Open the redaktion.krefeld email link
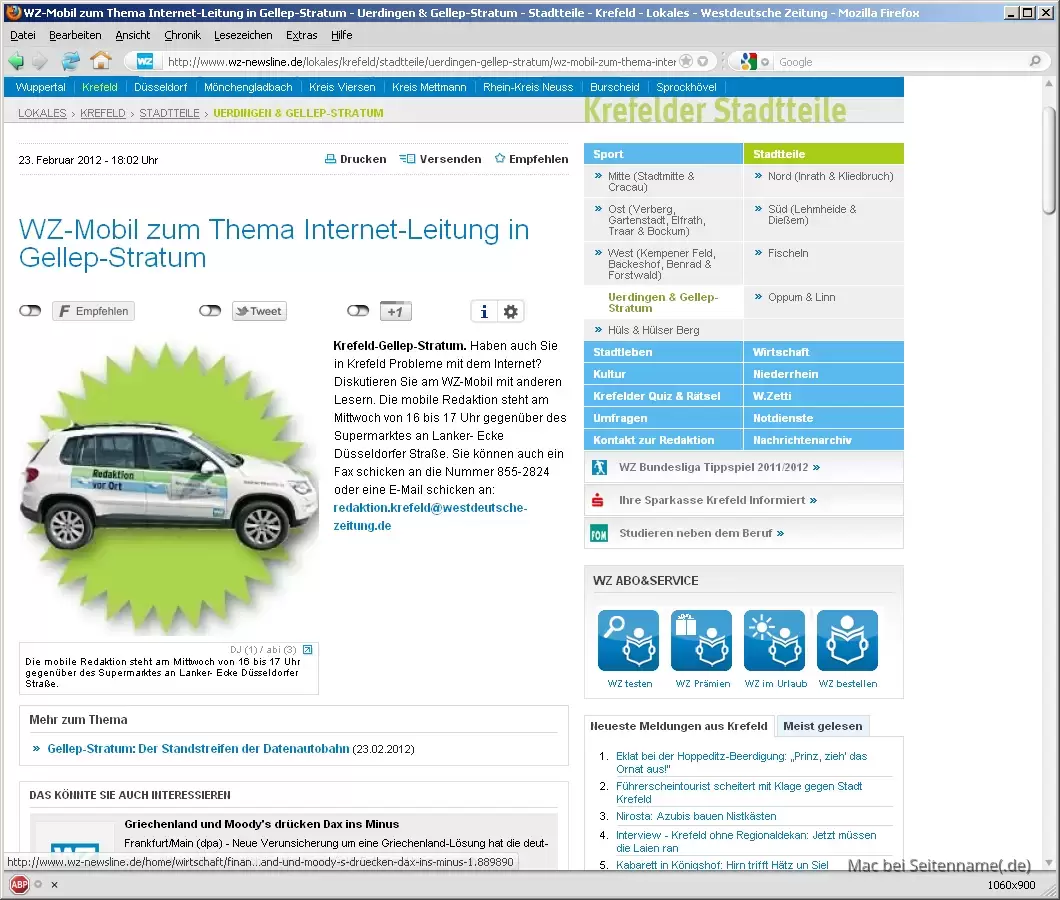Screen dimensions: 1060x900 click(x=429, y=516)
